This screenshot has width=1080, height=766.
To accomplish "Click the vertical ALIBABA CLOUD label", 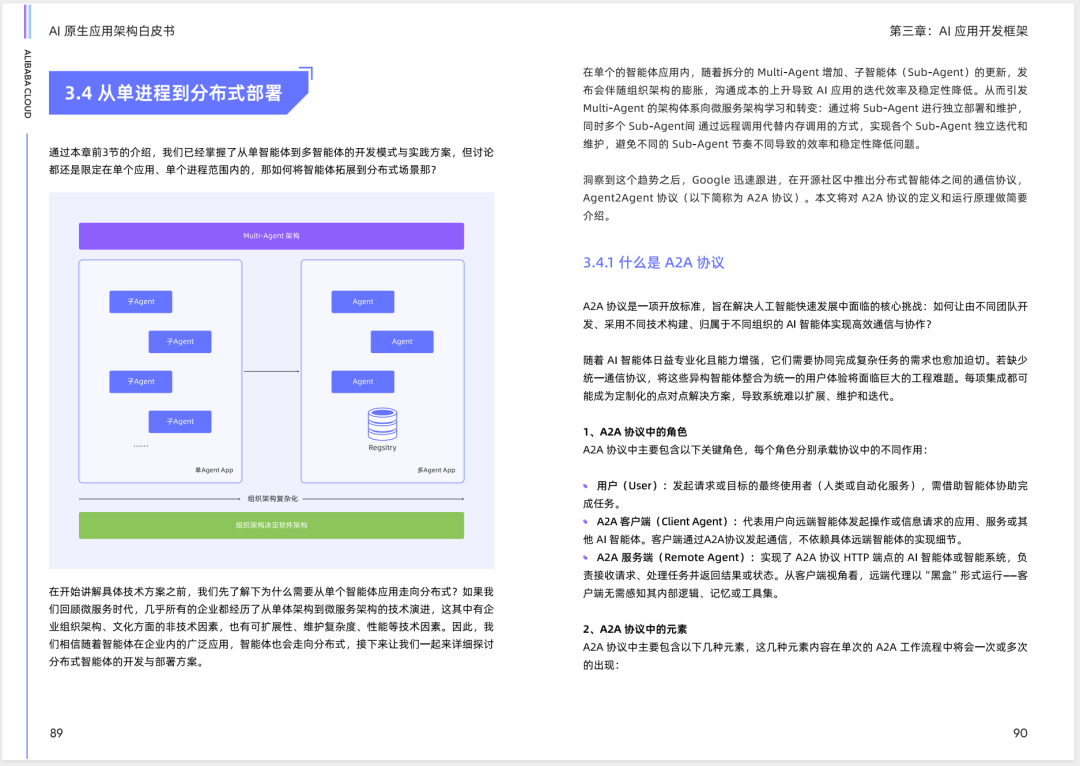I will [x=28, y=84].
